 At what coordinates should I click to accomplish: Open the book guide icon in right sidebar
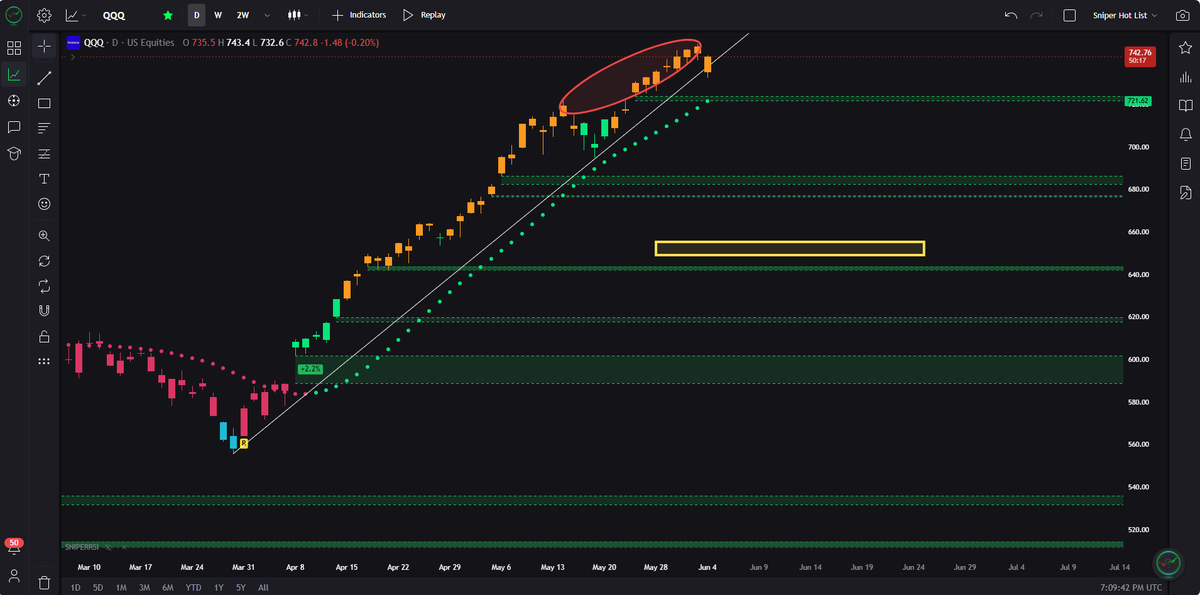pos(1185,105)
